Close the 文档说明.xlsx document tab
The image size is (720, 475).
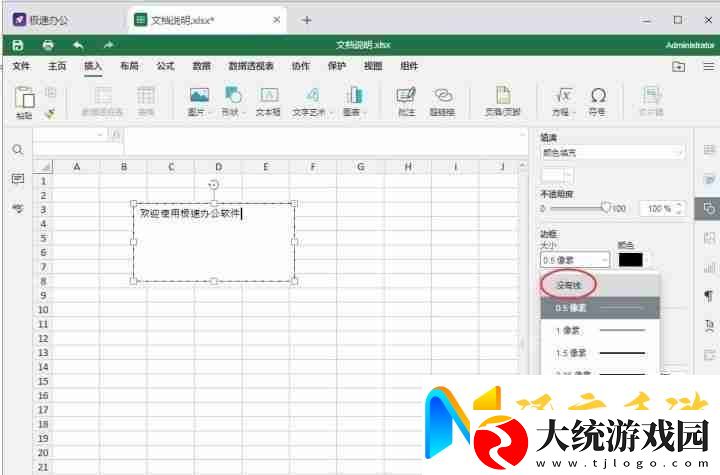click(276, 20)
